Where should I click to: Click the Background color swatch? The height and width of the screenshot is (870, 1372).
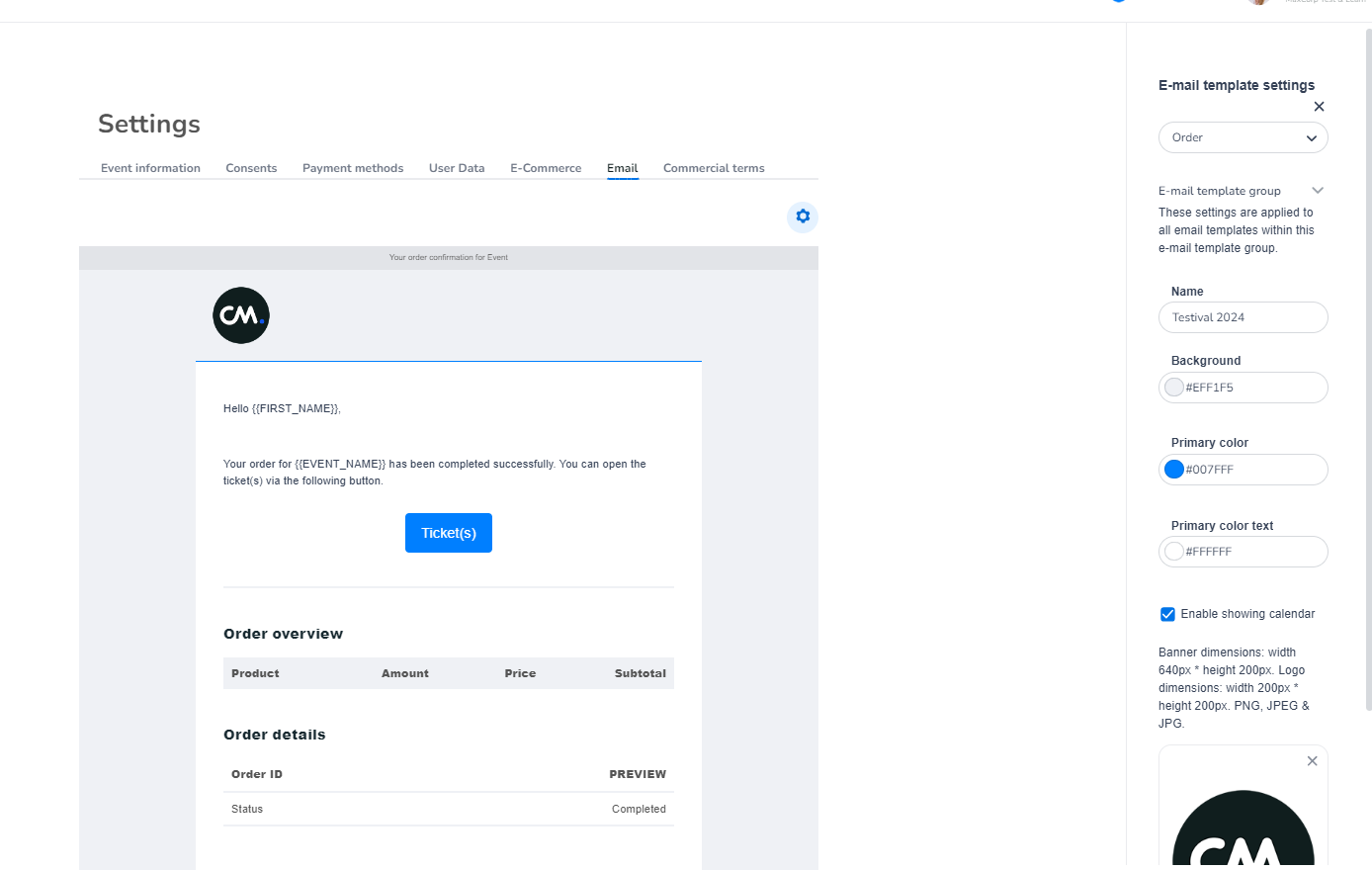1174,388
